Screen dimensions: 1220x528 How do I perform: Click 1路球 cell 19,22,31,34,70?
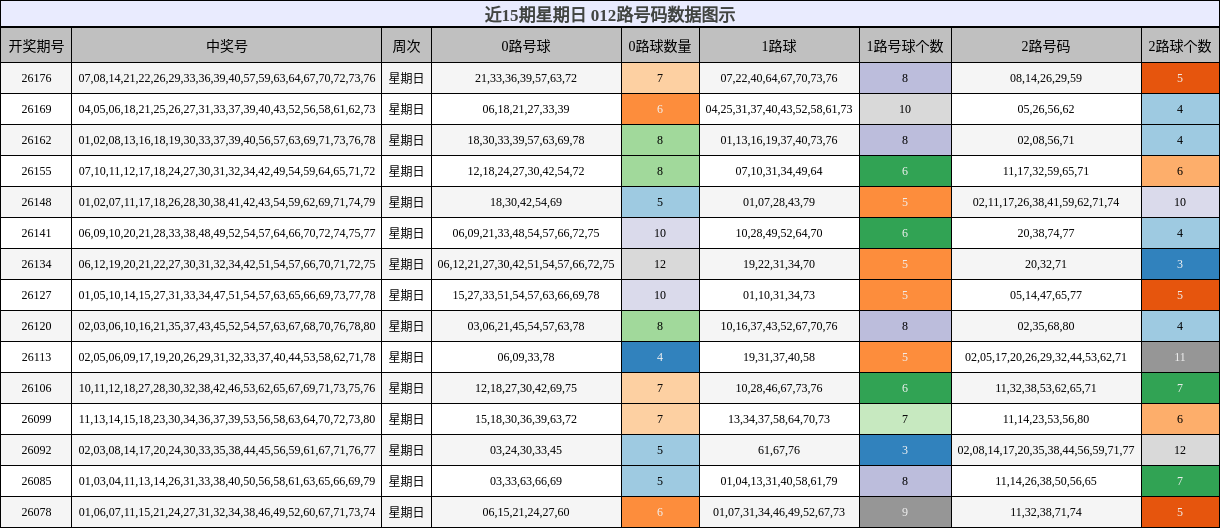[x=779, y=264]
